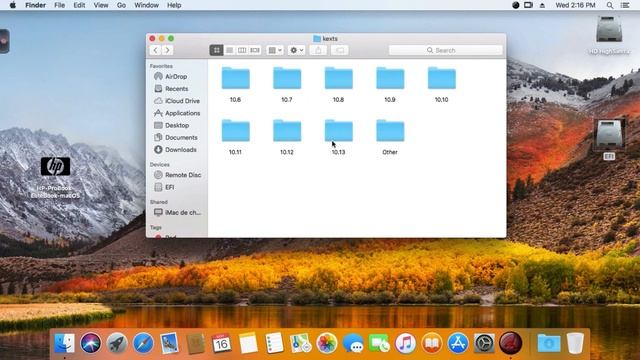This screenshot has height=360, width=640.
Task: Select the 10.11 folder
Action: [x=236, y=131]
